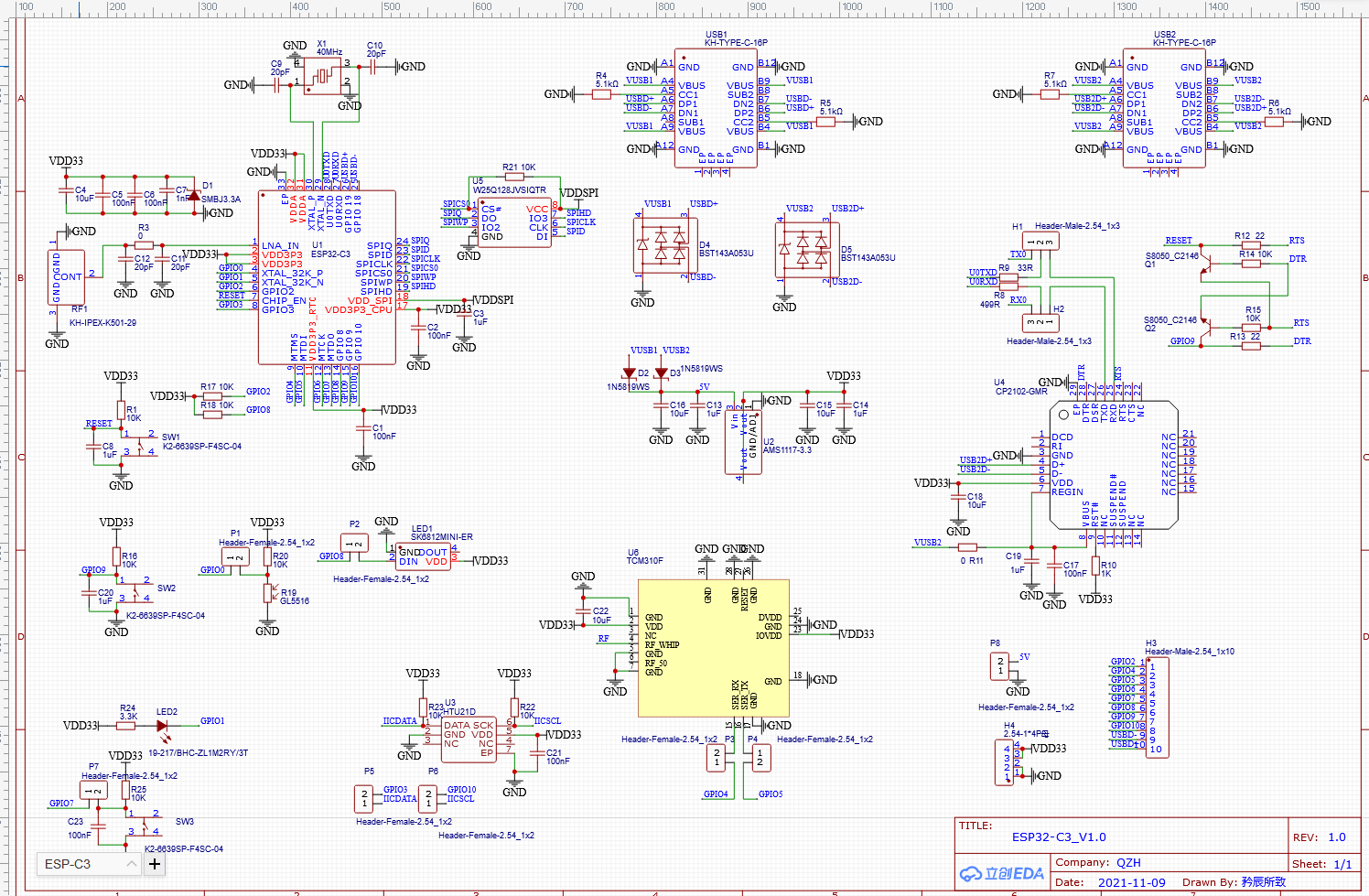
Task: Click the KH-IPEX-K501-29 antenna connector RF1
Action: (66, 275)
